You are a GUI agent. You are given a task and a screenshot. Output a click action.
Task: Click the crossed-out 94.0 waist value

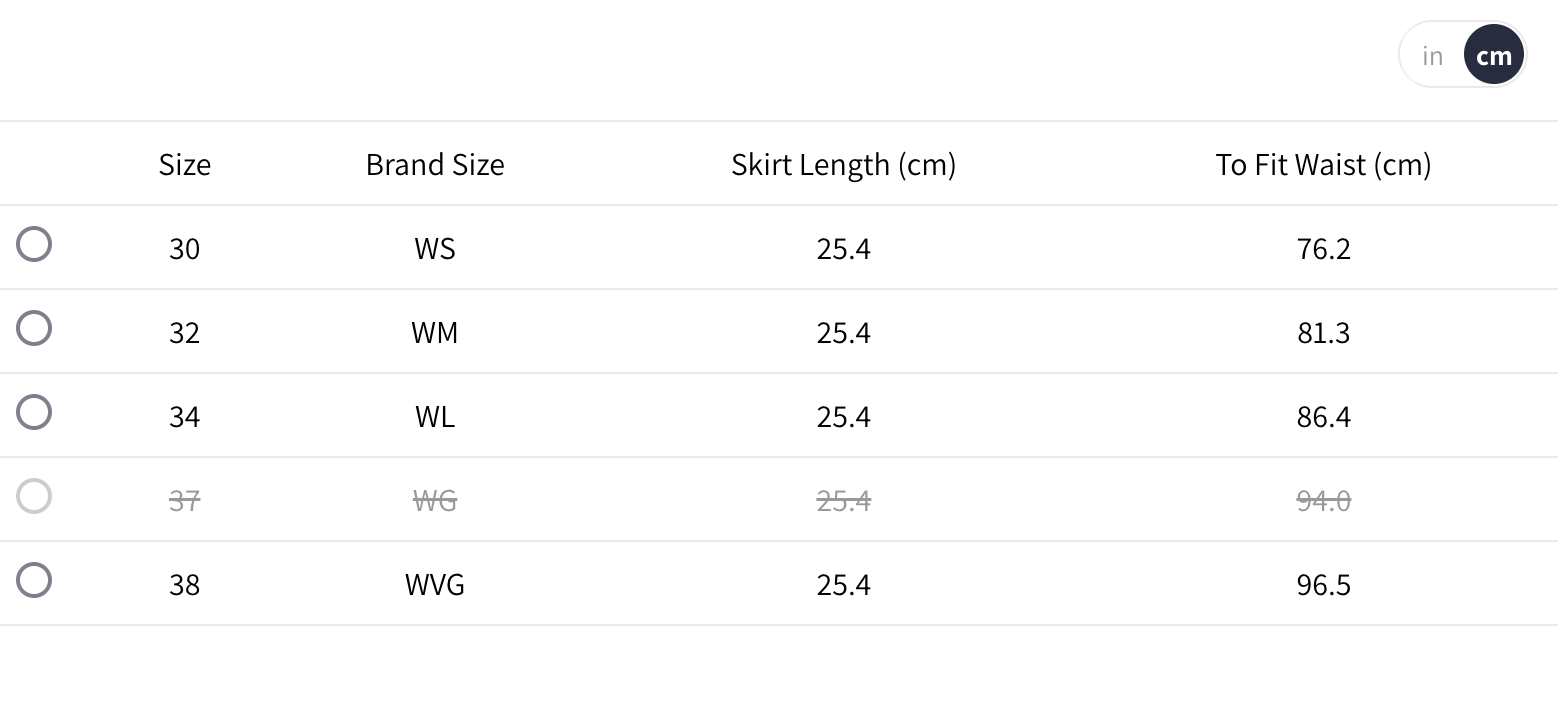[x=1323, y=501]
